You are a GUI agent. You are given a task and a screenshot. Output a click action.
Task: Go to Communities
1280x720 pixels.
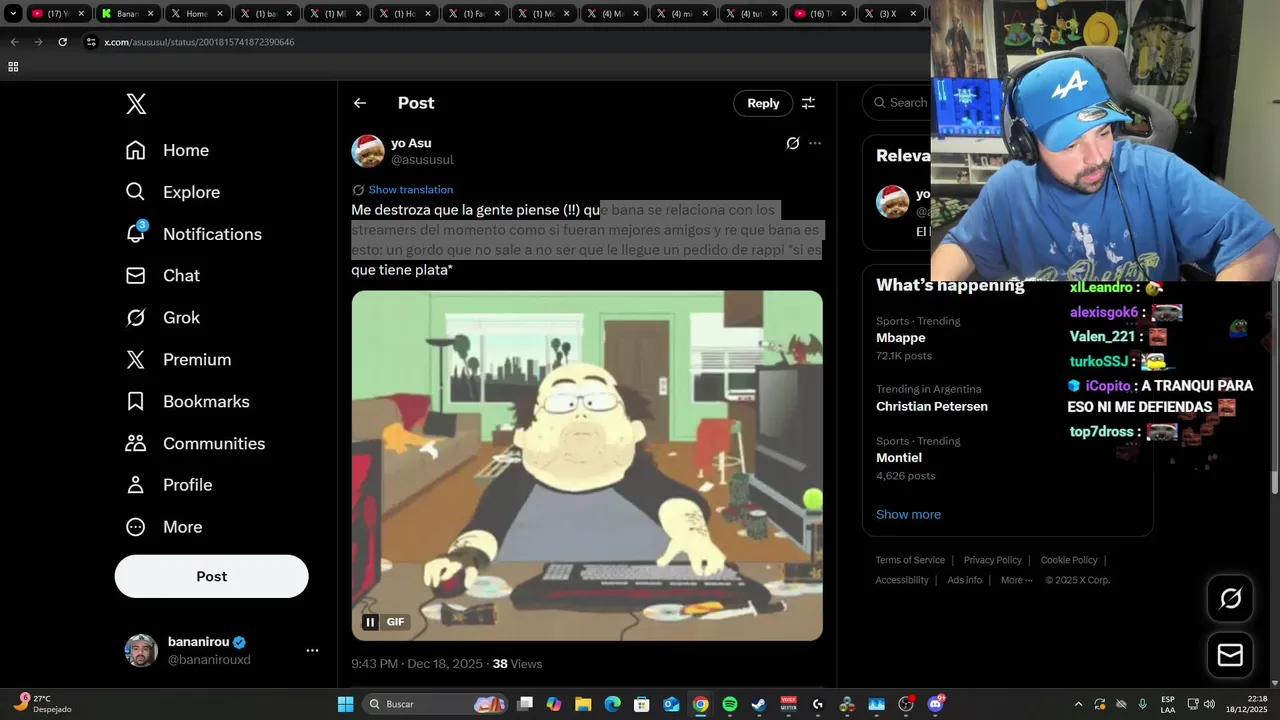pyautogui.click(x=195, y=443)
